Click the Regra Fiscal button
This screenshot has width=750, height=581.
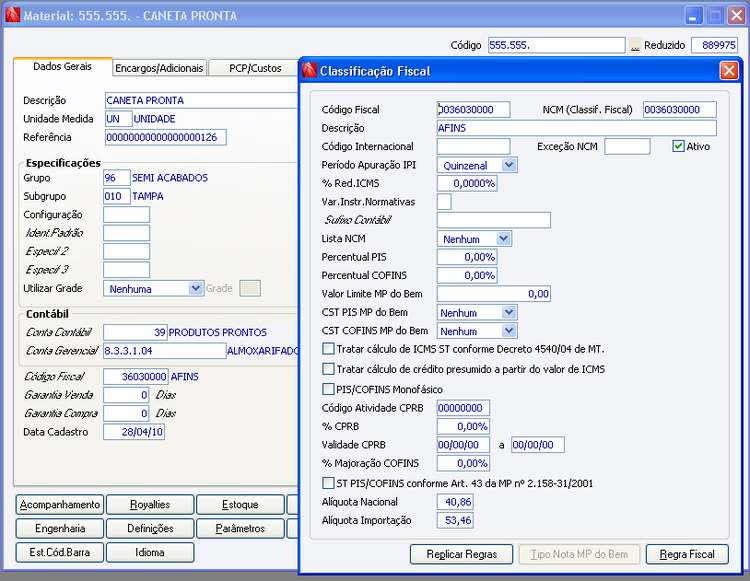pos(687,554)
